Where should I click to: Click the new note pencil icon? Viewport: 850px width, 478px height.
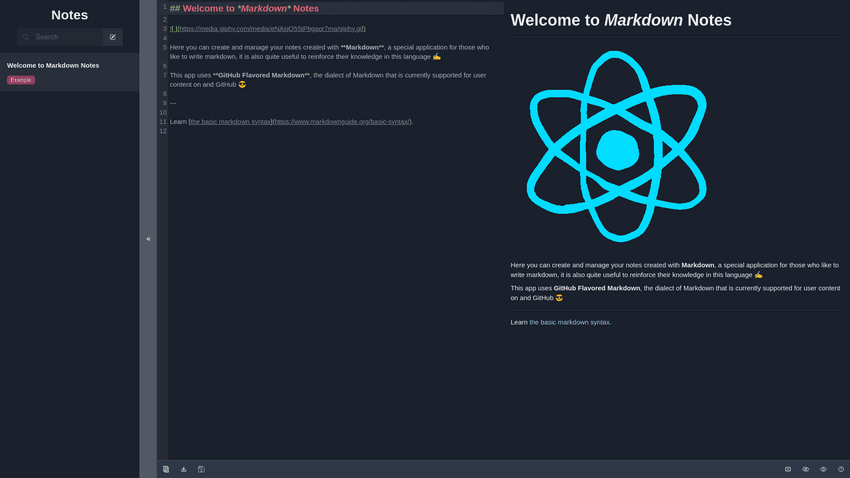coord(112,37)
